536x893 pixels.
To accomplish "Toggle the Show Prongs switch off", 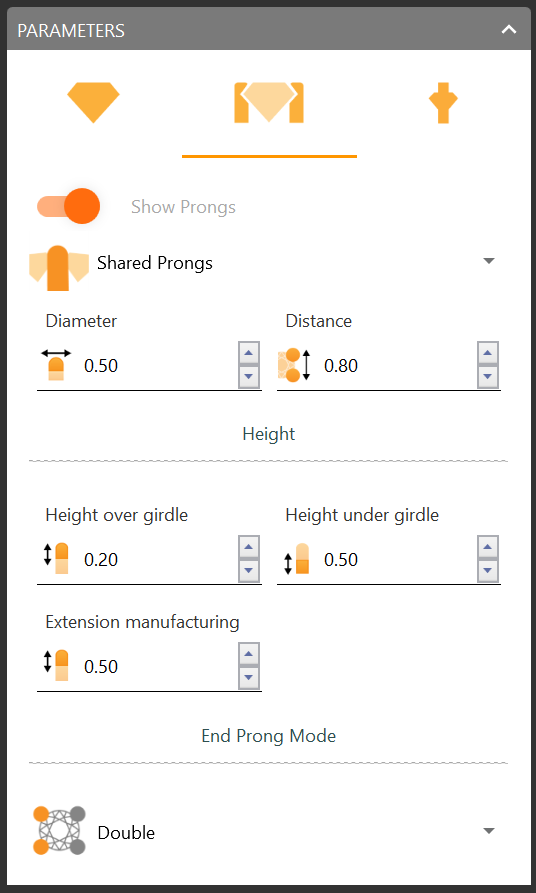I will (69, 206).
